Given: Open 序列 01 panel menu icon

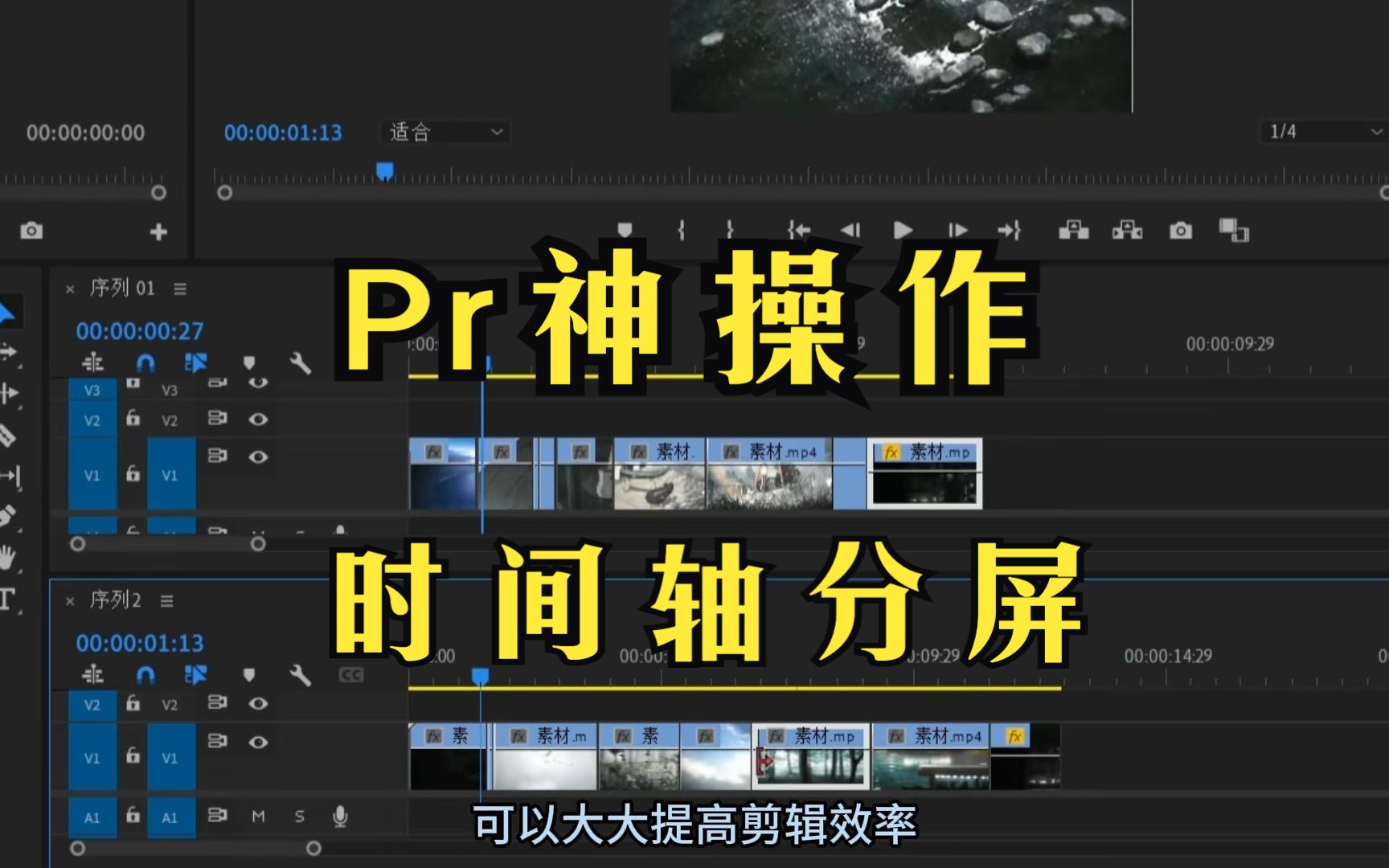Looking at the screenshot, I should (180, 289).
